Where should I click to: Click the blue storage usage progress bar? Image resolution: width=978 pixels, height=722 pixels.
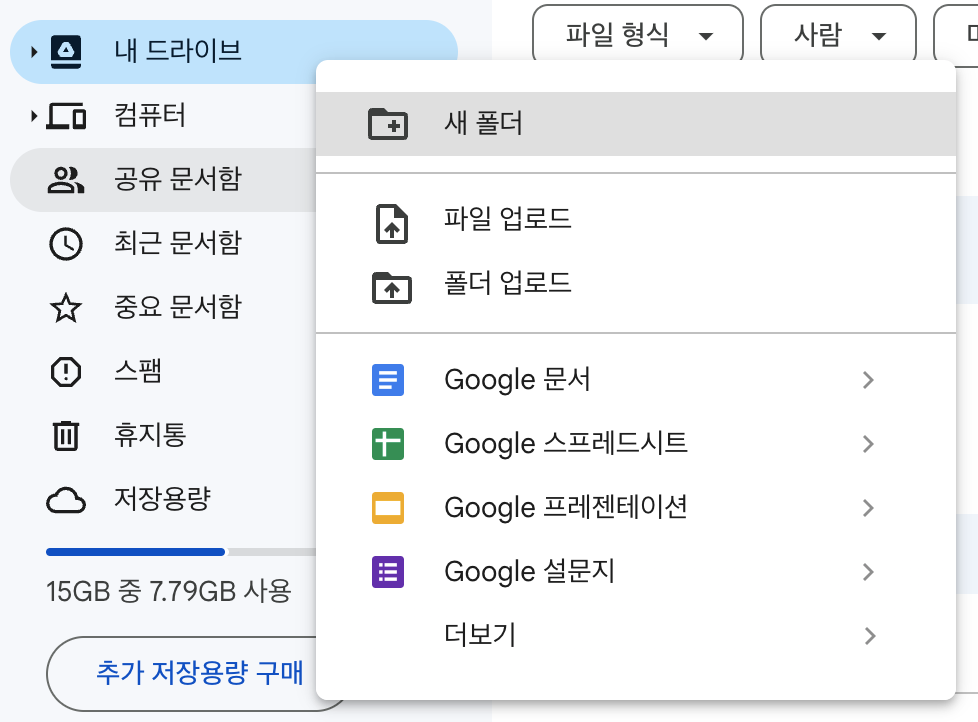(135, 552)
